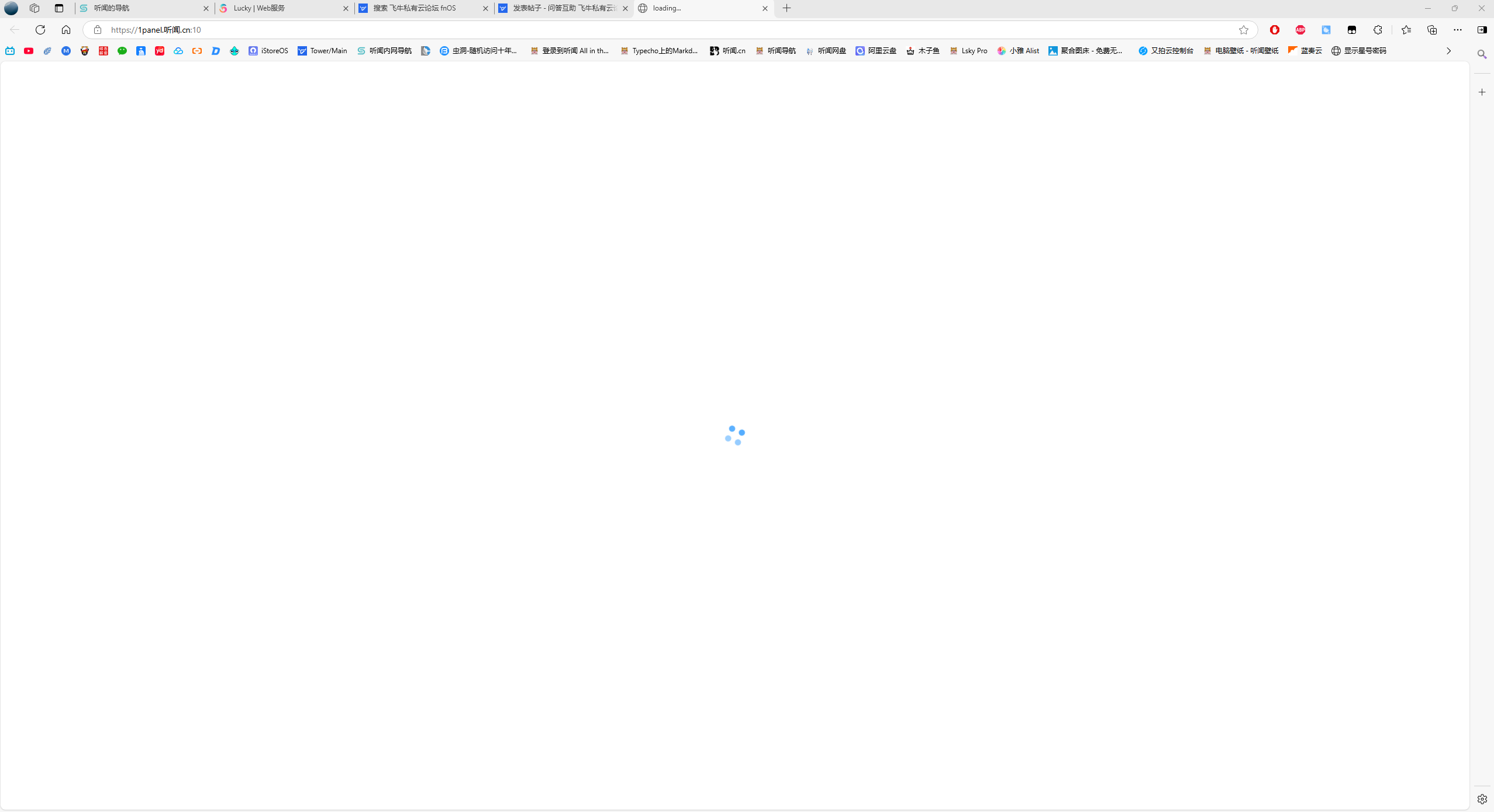Open the Typecho上的Markd... bookmark
This screenshot has width=1494, height=812.
click(659, 51)
